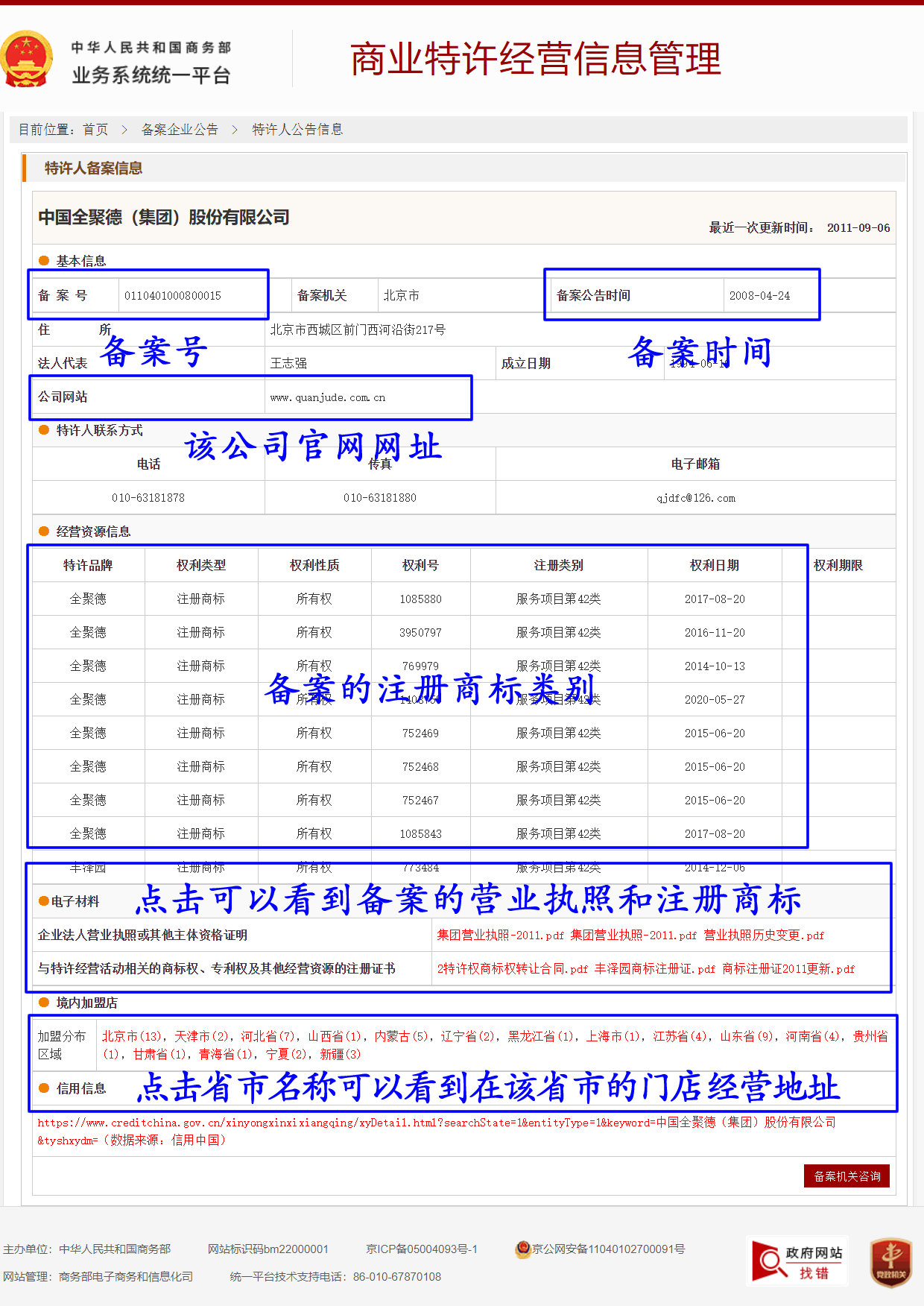Click footer 主办单位: 中华人民共和国商务部
The height and width of the screenshot is (1306, 924).
coord(87,1249)
